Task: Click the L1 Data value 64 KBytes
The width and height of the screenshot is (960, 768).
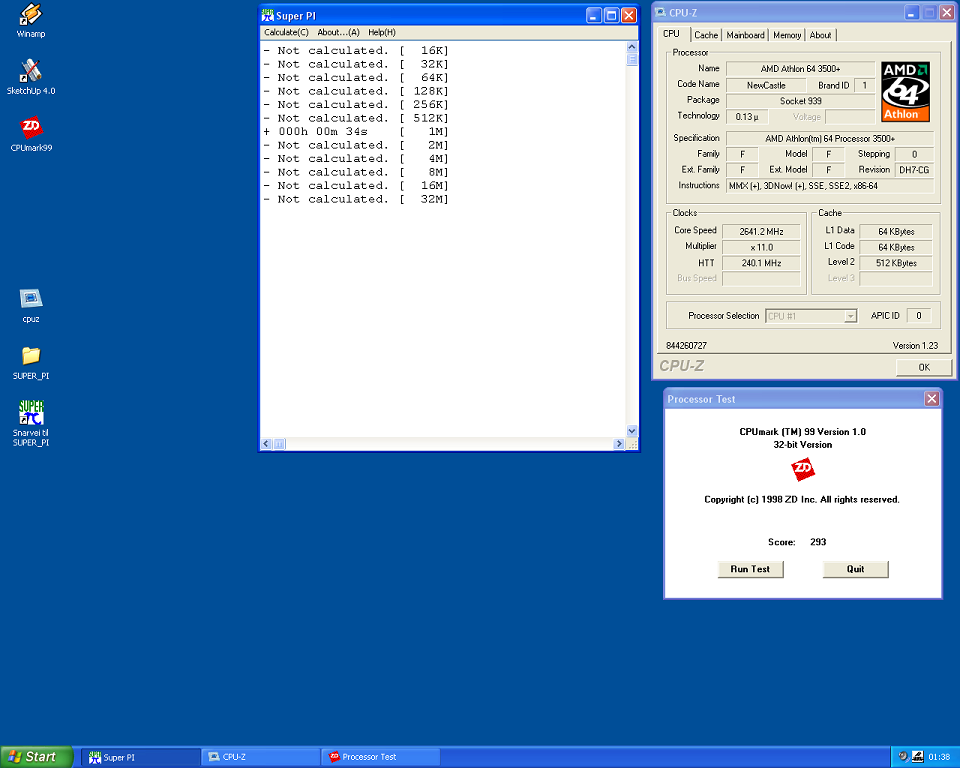Action: [x=896, y=232]
